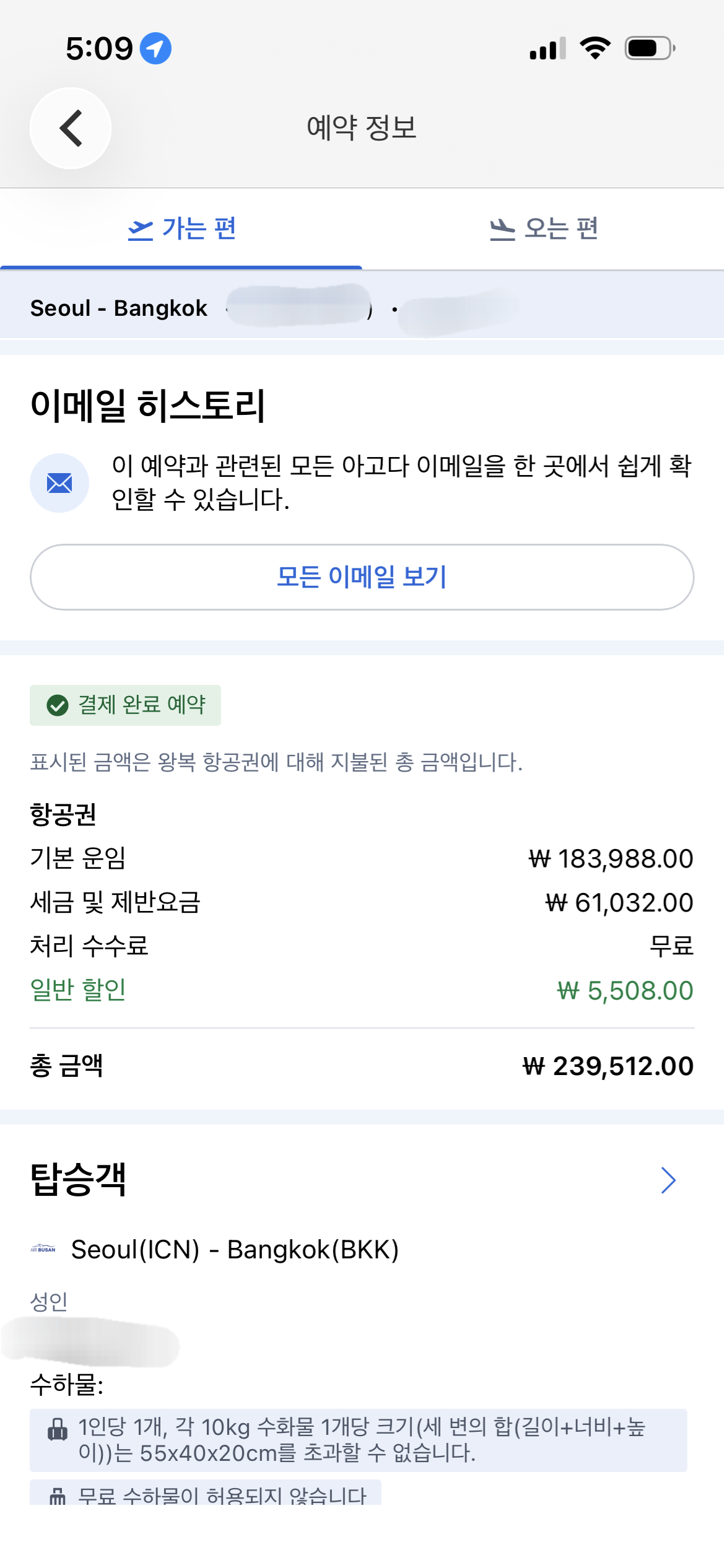
Task: Tap the 총 금액 total amount value
Action: 608,1066
